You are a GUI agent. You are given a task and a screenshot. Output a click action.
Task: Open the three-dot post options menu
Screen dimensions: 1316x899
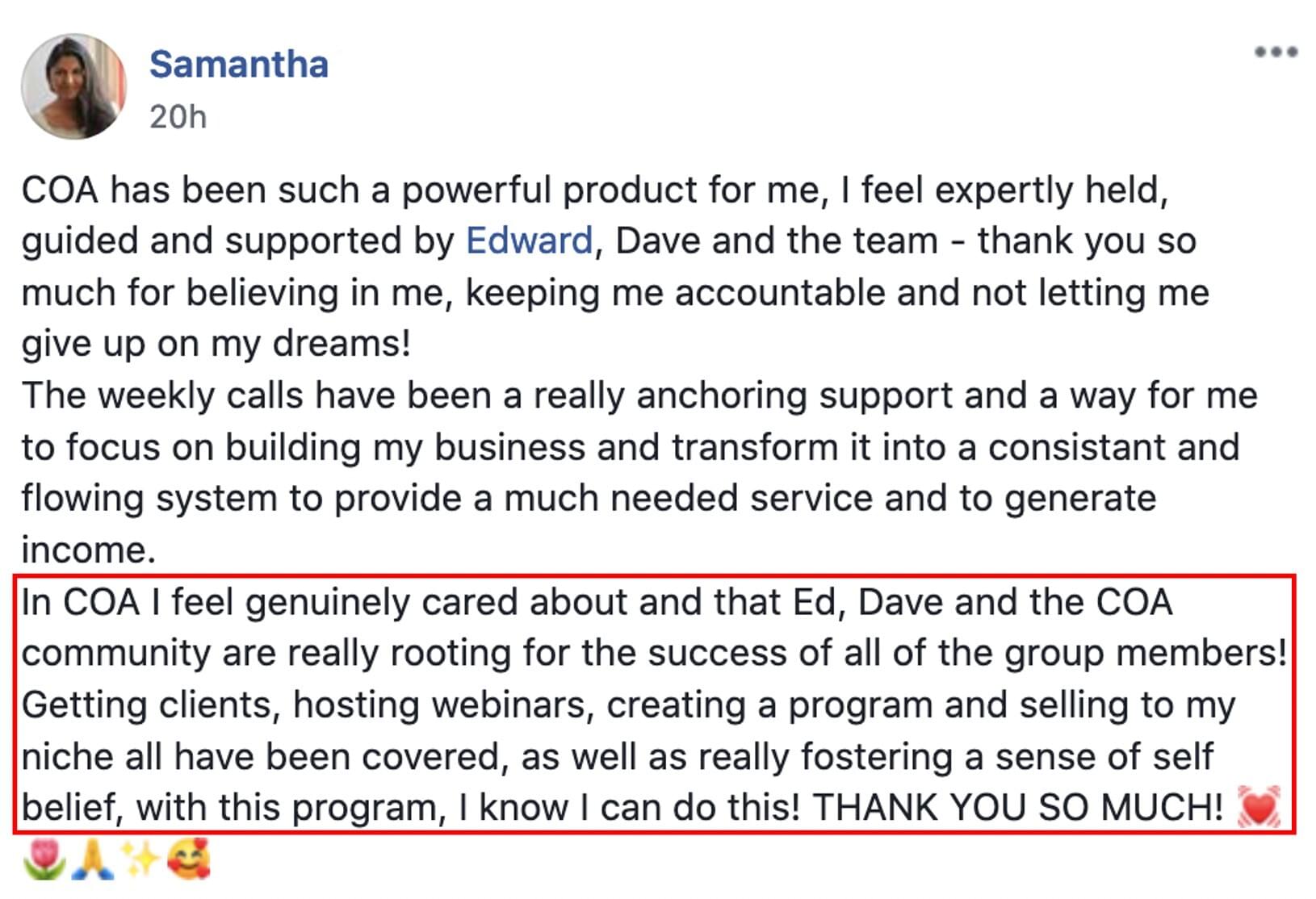click(1276, 52)
